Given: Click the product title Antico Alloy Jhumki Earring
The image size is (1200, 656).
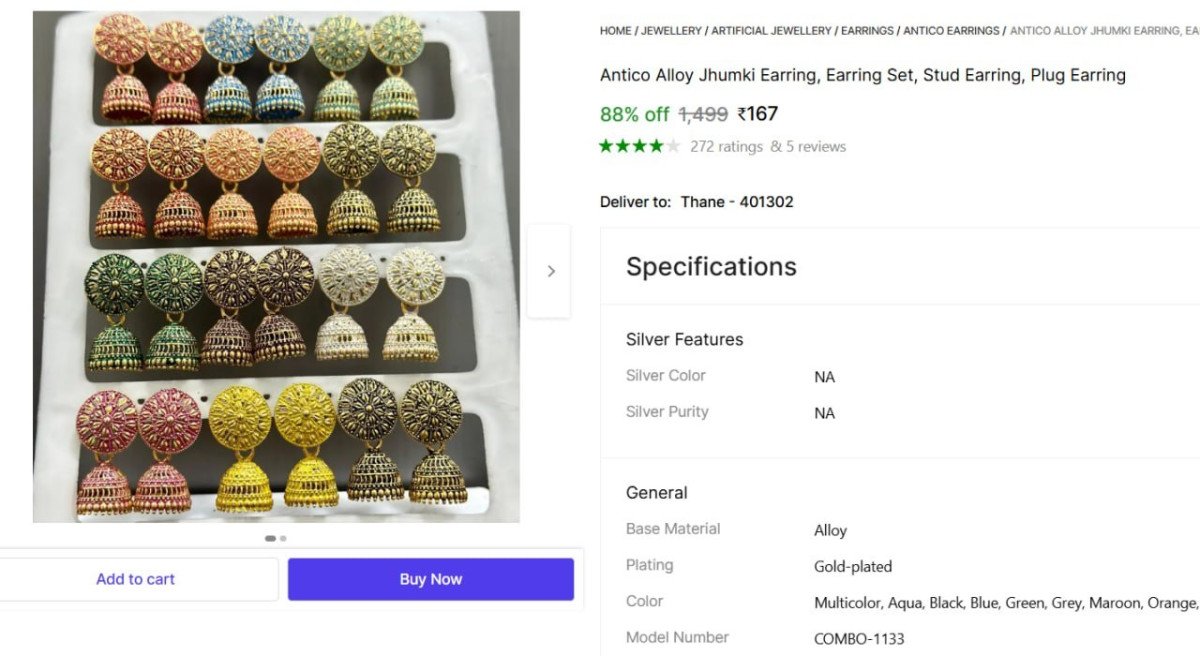Looking at the screenshot, I should coord(862,74).
